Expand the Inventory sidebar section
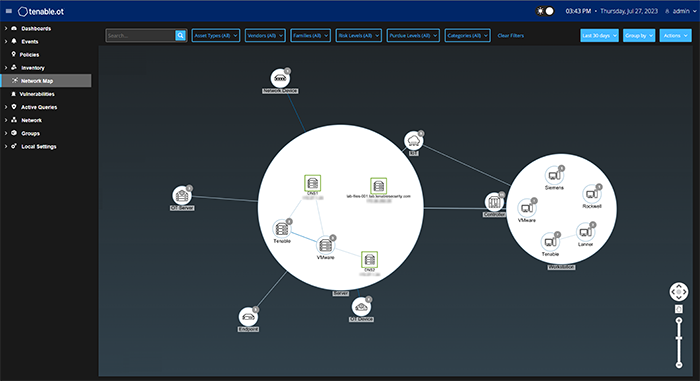This screenshot has width=700, height=381. pos(33,68)
